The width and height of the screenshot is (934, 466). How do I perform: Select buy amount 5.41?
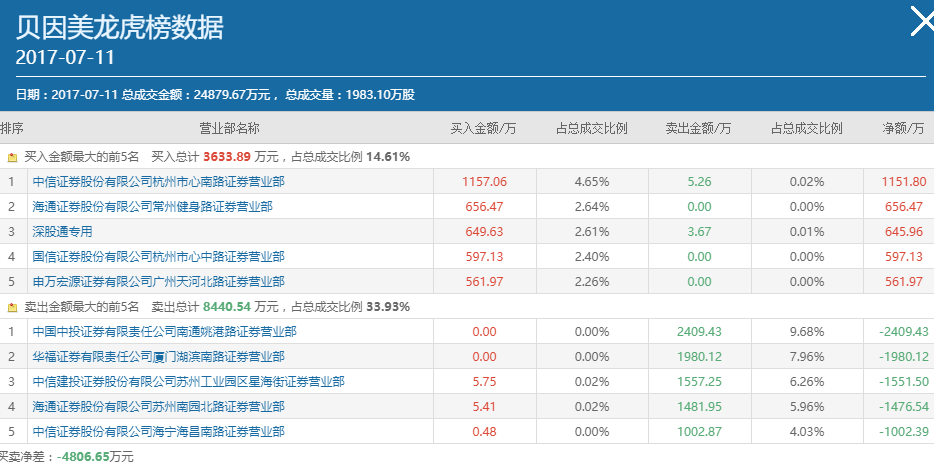click(x=484, y=407)
